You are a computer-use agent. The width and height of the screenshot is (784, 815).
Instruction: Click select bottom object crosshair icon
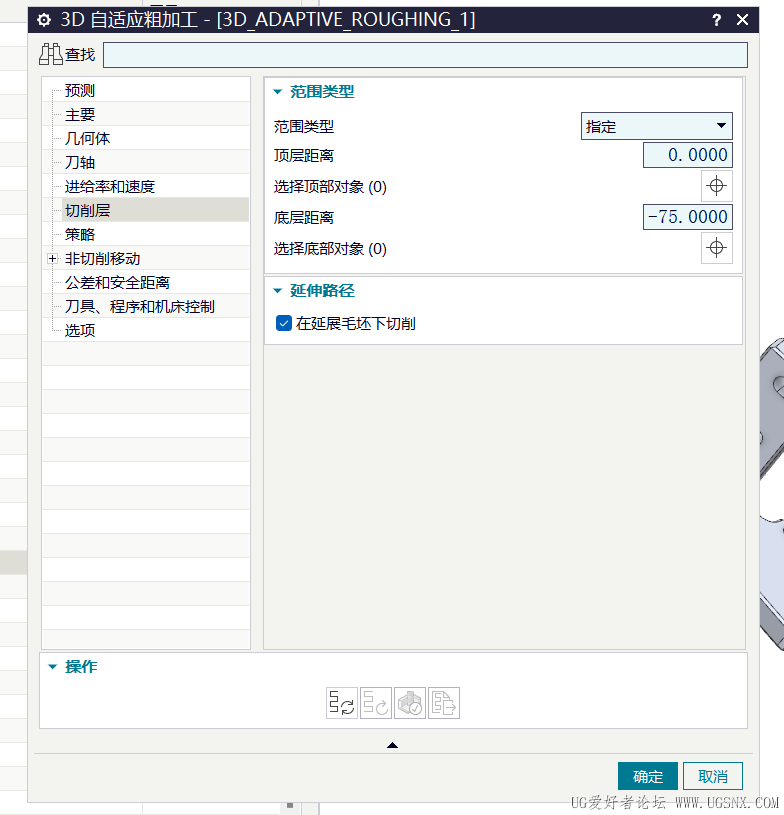[x=716, y=248]
